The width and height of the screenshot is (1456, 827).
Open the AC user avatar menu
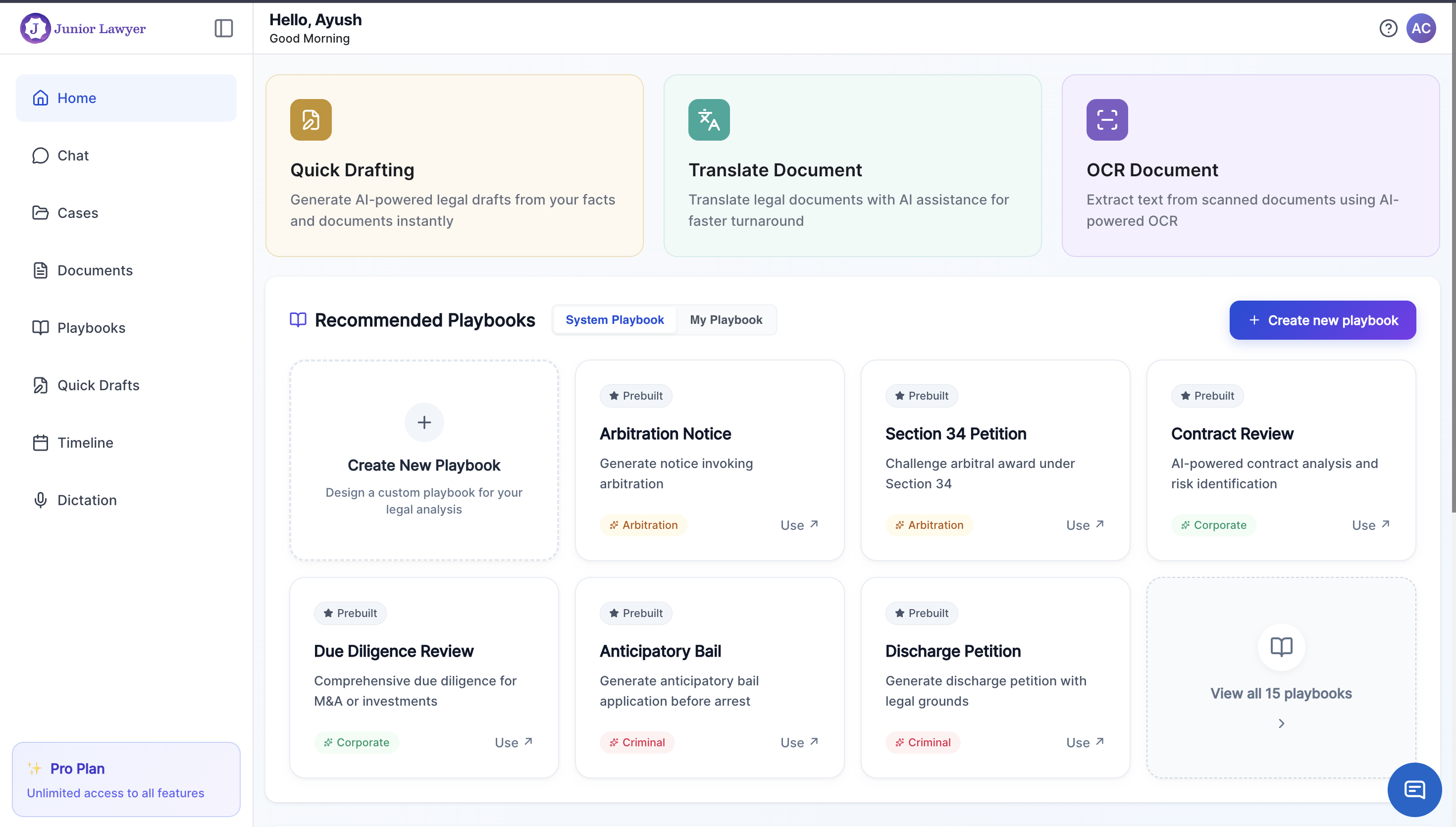click(x=1421, y=28)
